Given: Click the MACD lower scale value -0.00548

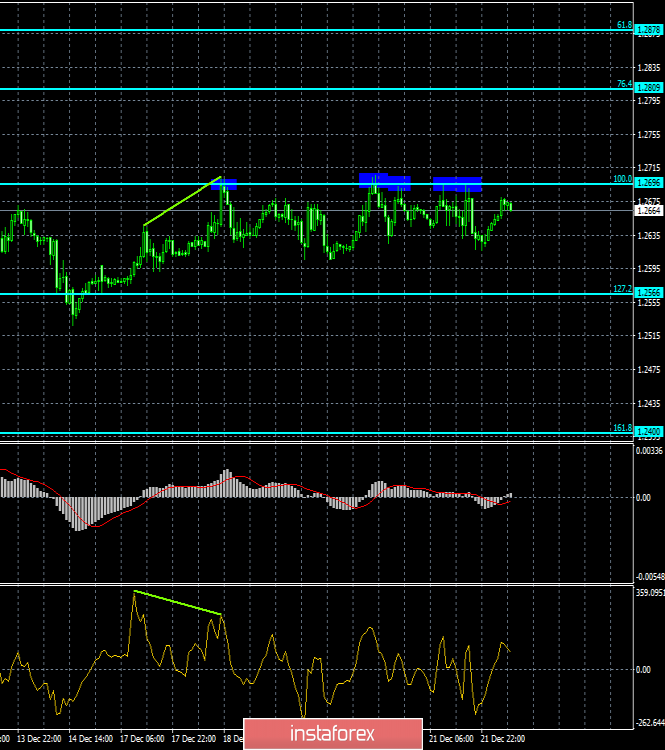Looking at the screenshot, I should coord(650,576).
